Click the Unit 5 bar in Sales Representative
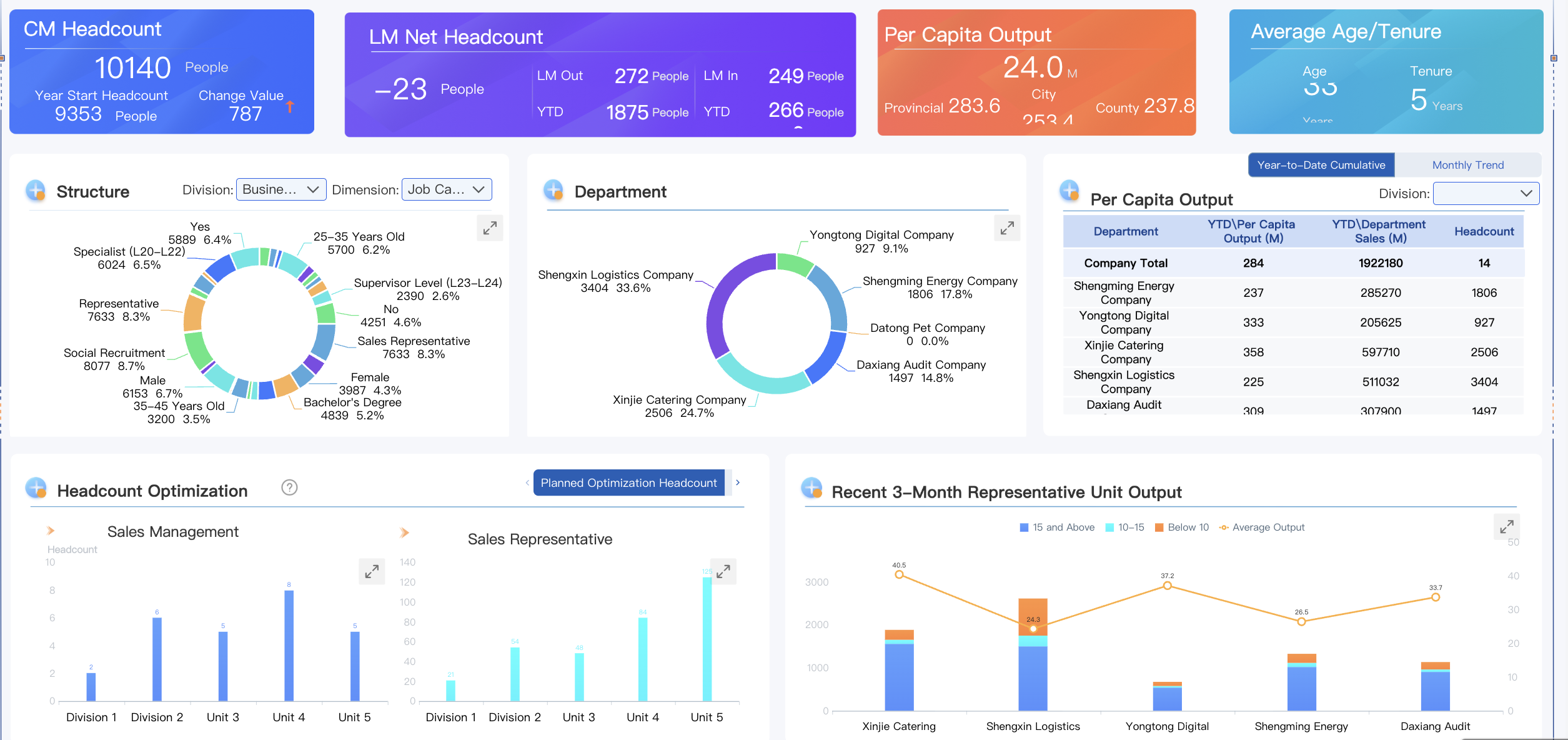1568x740 pixels. pos(707,639)
